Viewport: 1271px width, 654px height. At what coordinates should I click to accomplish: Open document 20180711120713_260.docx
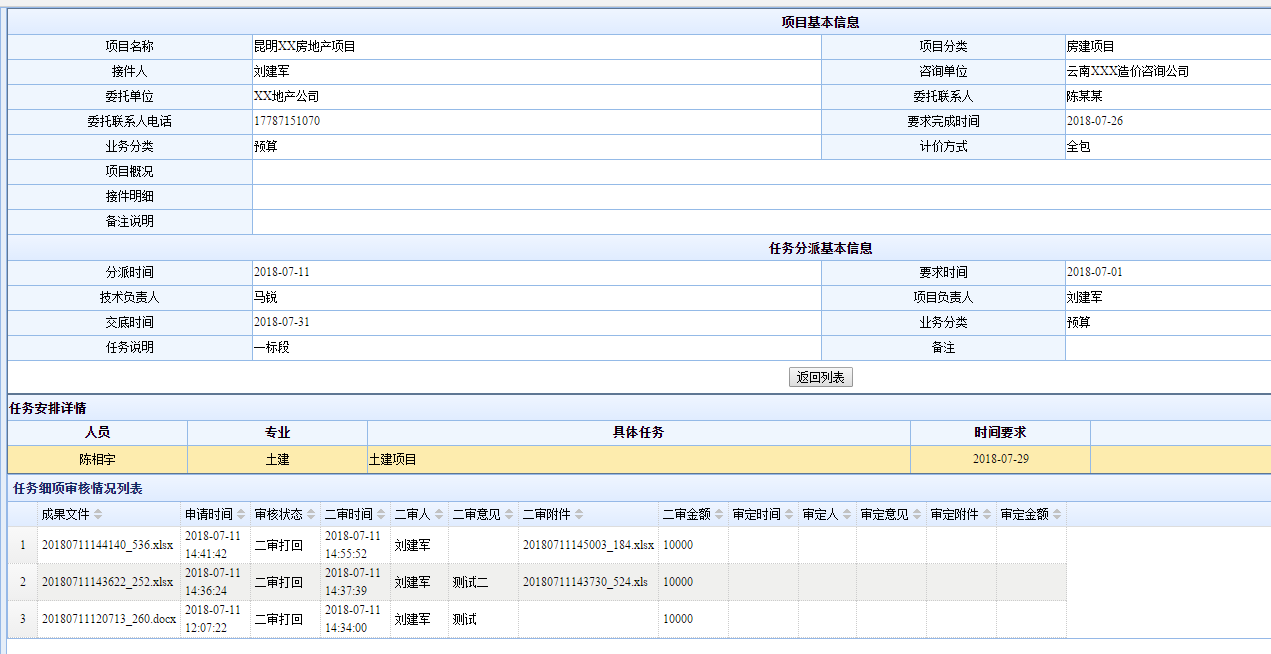109,619
